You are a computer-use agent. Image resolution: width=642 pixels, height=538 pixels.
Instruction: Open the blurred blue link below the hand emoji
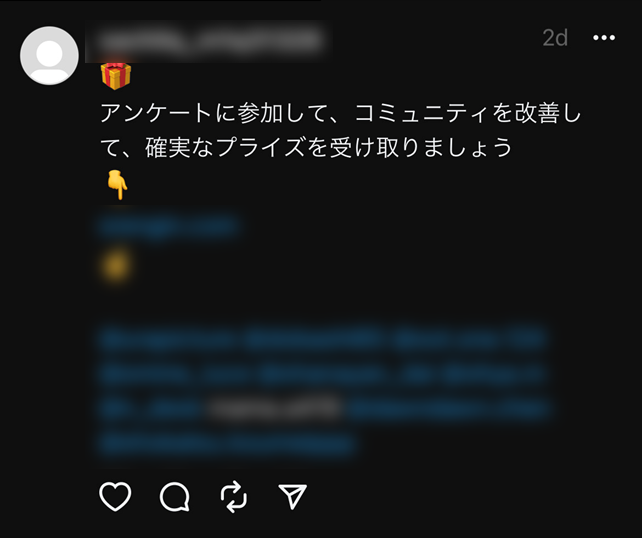point(169,226)
